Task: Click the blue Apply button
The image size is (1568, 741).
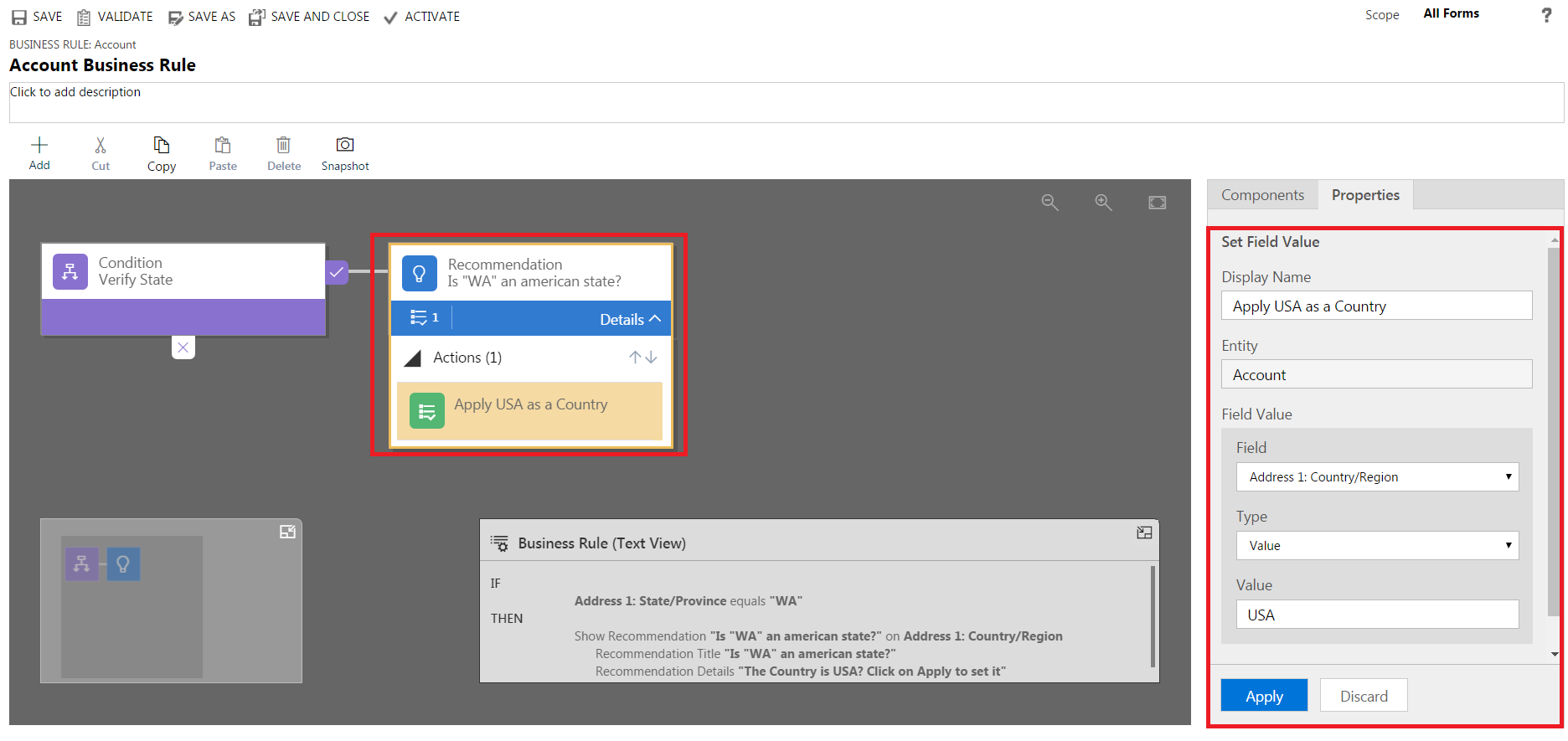Action: point(1264,696)
